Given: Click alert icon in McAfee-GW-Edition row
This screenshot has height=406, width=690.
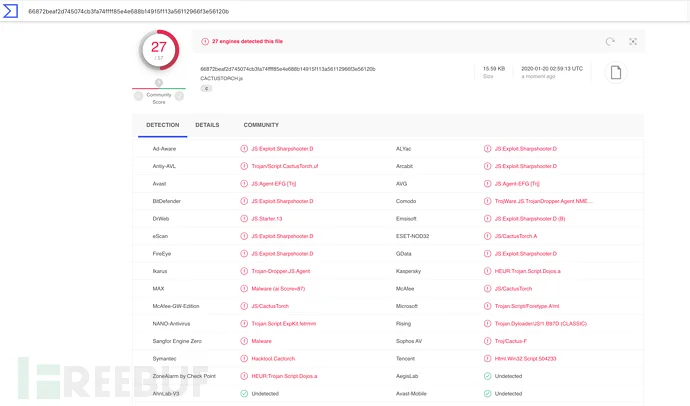Looking at the screenshot, I should 244,306.
